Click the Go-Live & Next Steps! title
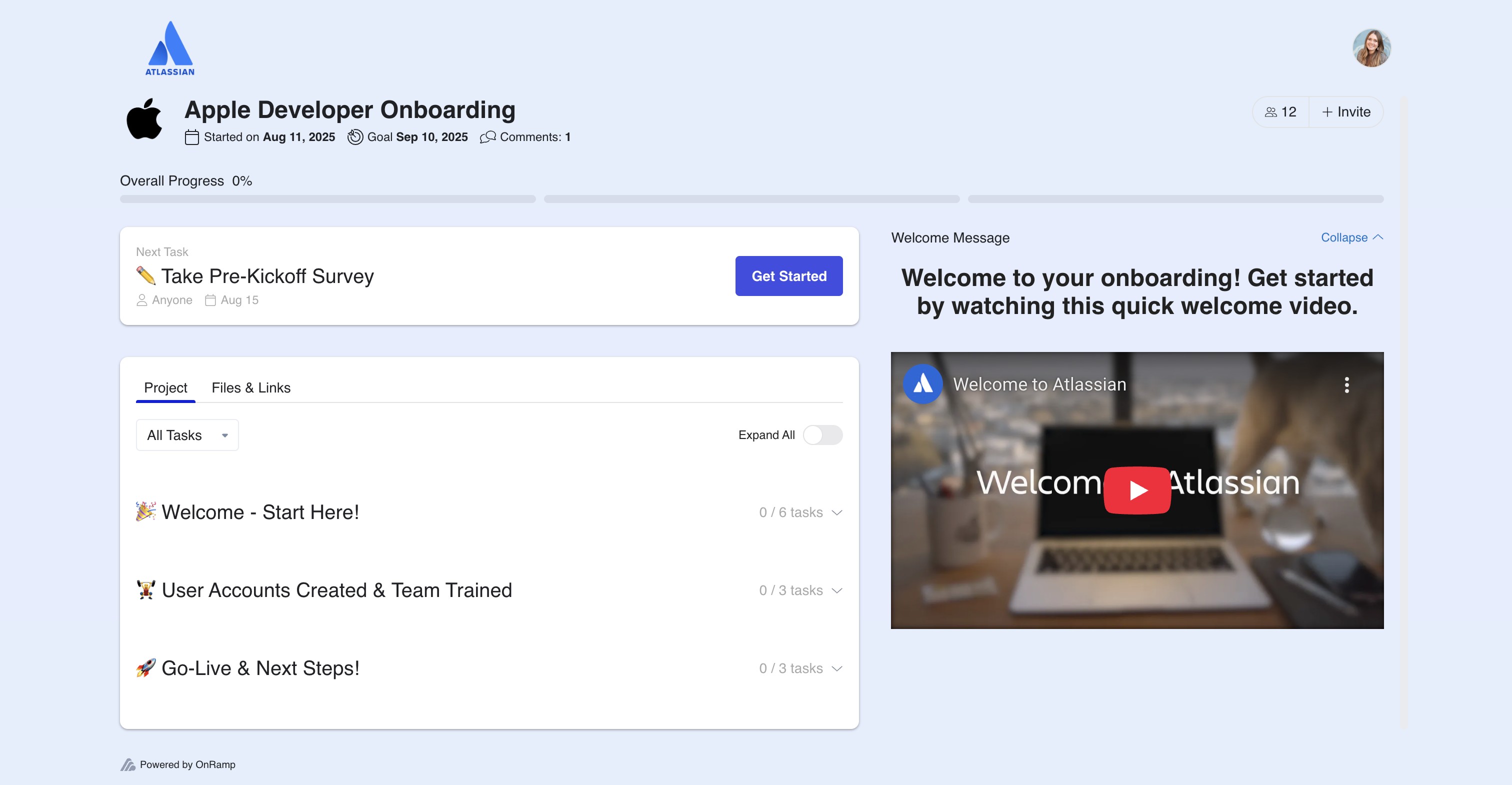 260,668
